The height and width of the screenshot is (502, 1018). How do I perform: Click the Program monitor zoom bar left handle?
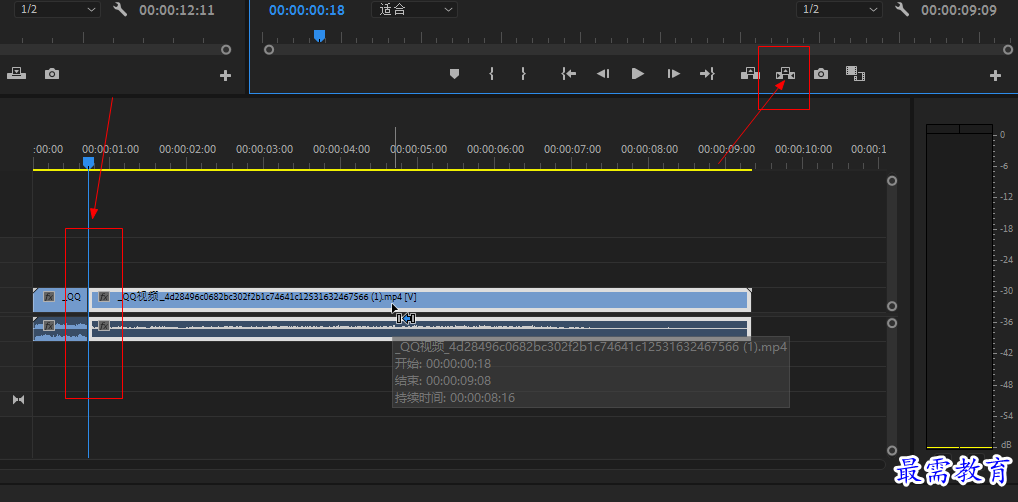(269, 49)
